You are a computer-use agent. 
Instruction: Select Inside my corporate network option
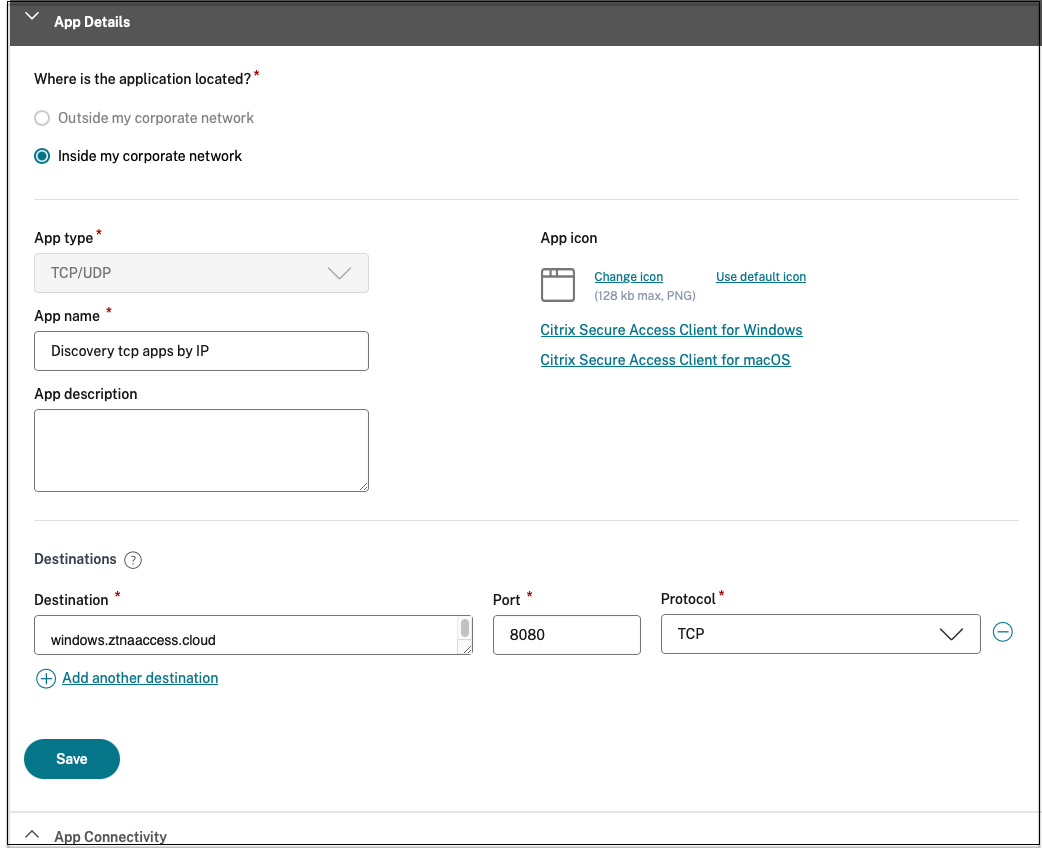[42, 156]
